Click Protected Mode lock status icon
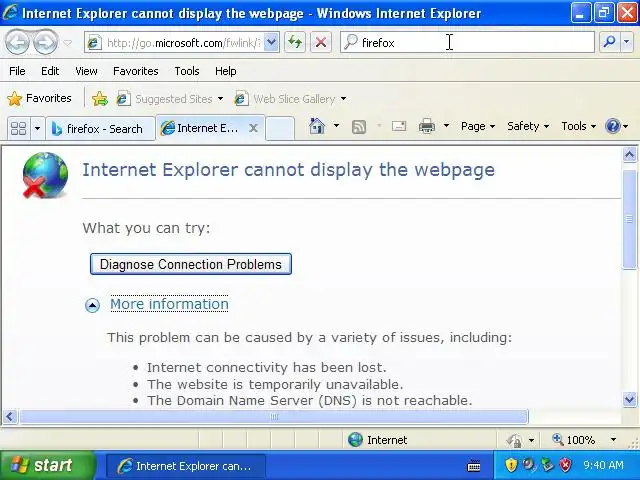The height and width of the screenshot is (480, 640). click(514, 440)
